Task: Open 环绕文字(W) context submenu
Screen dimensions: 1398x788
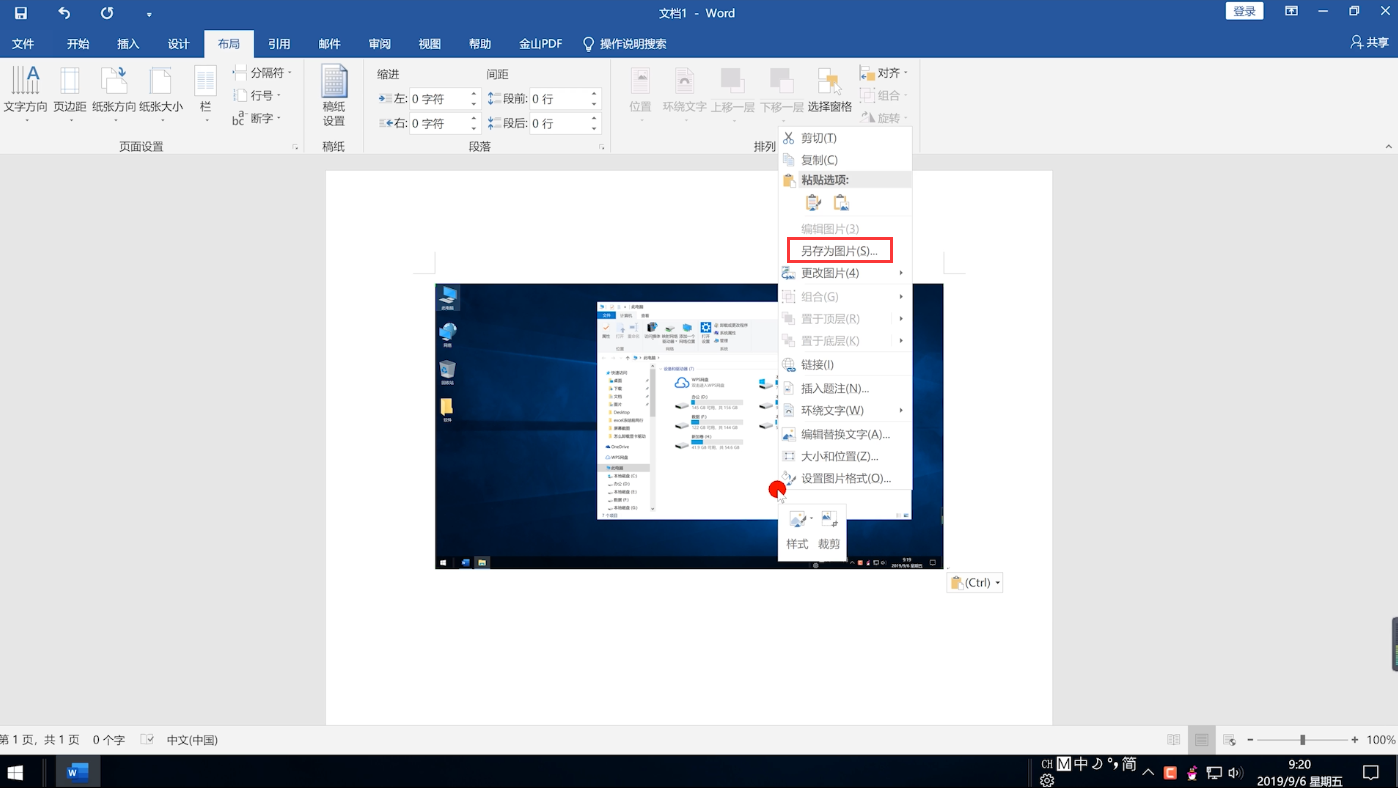Action: point(845,410)
